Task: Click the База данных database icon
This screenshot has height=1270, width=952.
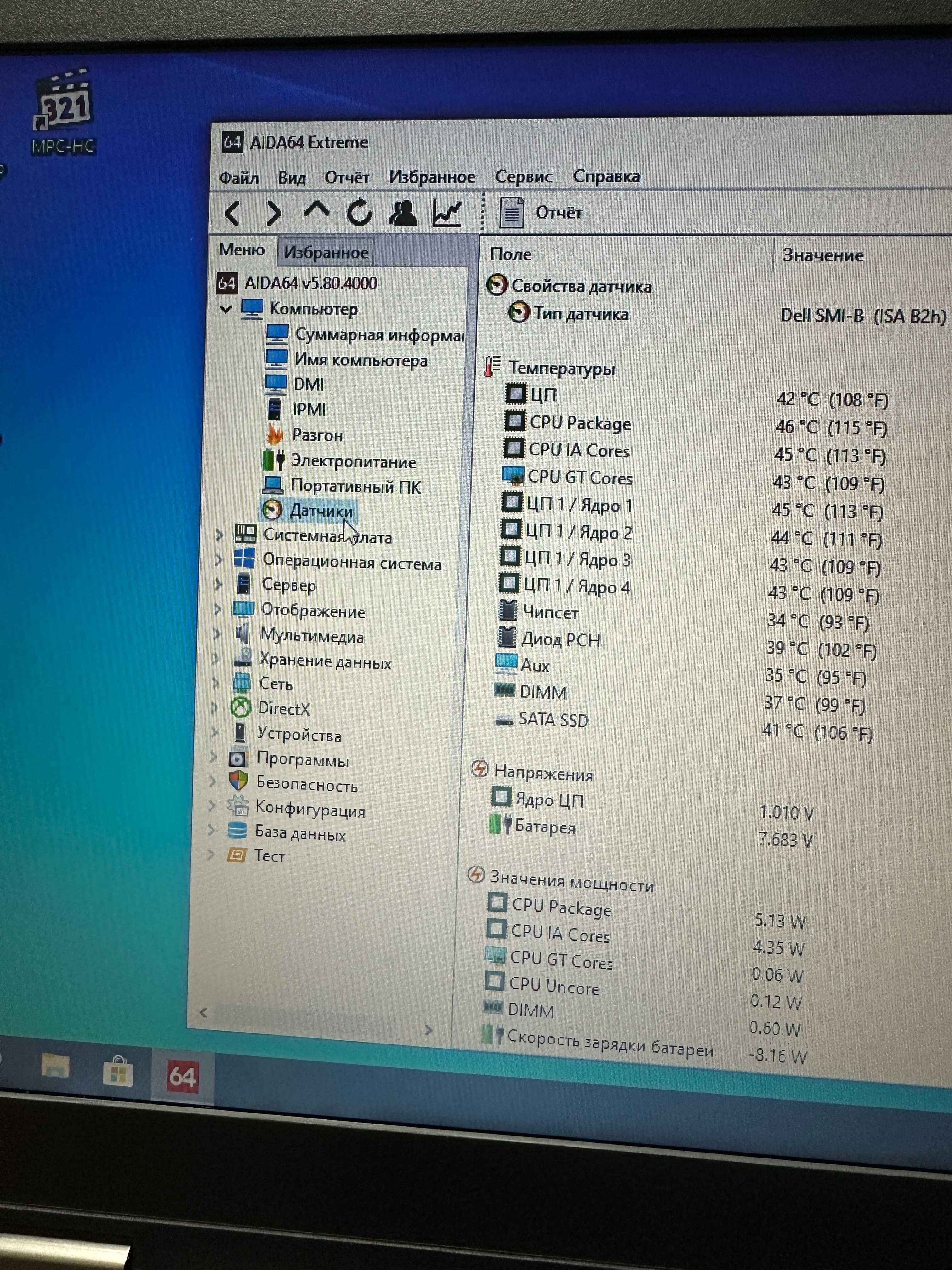Action: point(237,830)
